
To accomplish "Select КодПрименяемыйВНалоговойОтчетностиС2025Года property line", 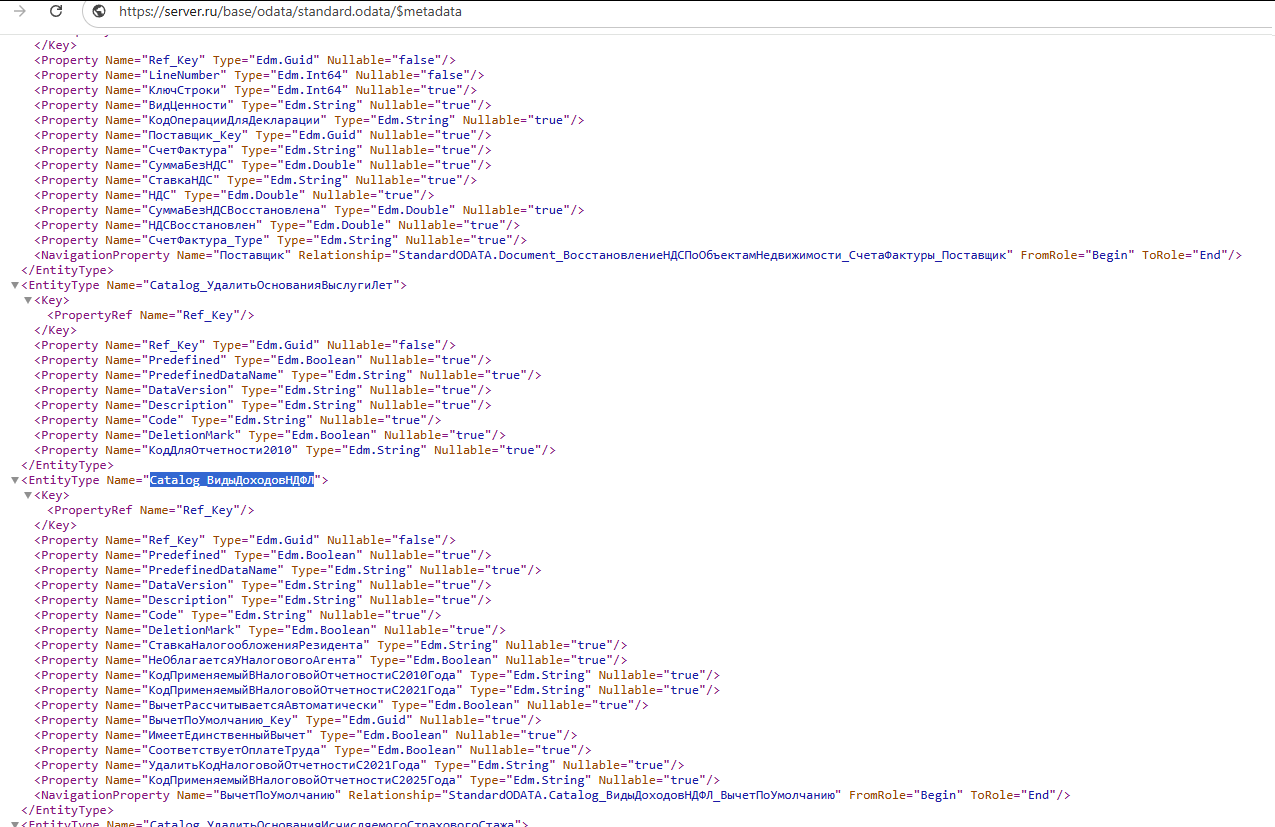I will (x=377, y=780).
